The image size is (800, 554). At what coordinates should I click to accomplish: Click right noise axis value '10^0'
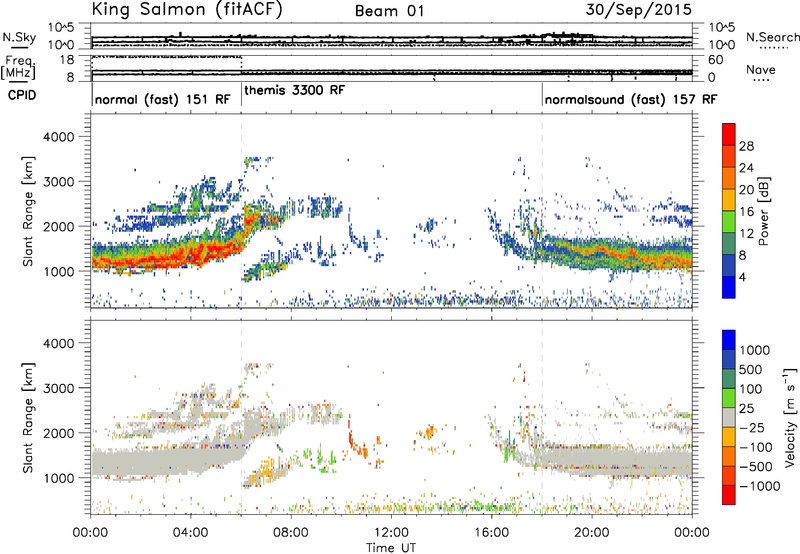click(x=721, y=45)
